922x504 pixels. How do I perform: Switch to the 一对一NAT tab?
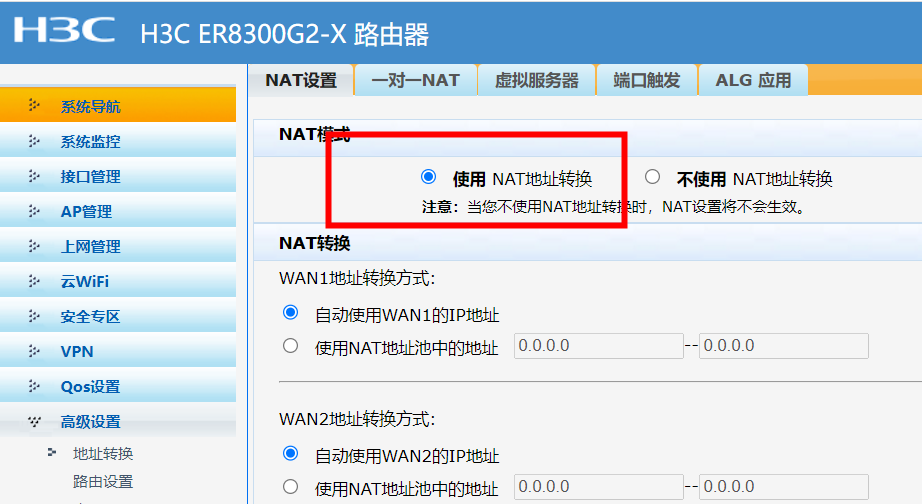click(416, 80)
